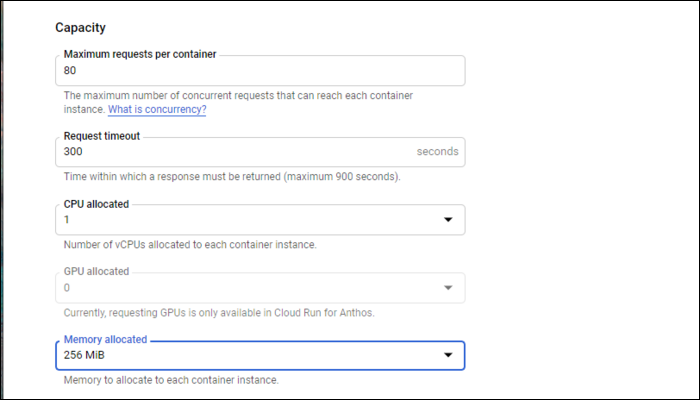Click the Capacity section heading
Screen dimensions: 700x400
pos(82,27)
